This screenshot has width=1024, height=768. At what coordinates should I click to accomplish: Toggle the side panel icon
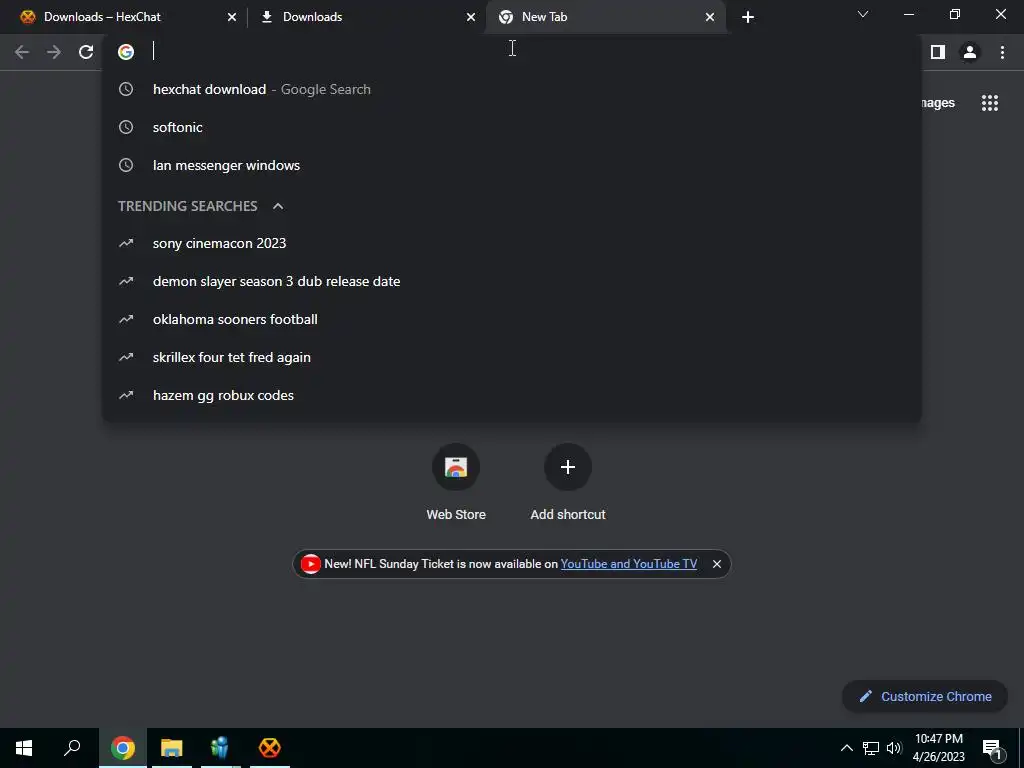pos(938,52)
